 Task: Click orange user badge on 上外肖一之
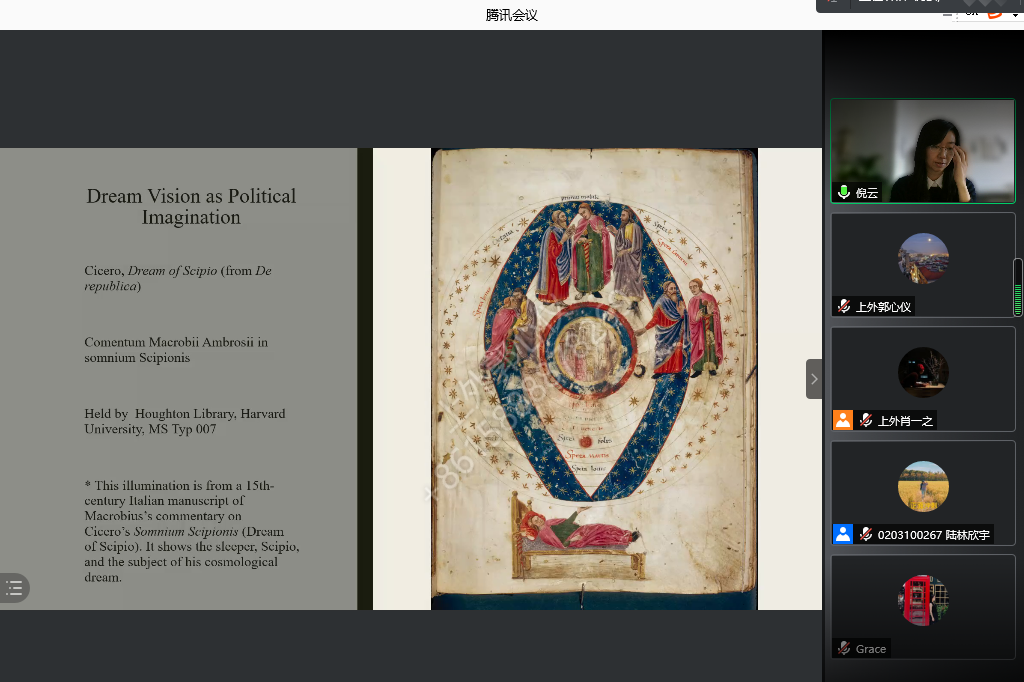[843, 421]
